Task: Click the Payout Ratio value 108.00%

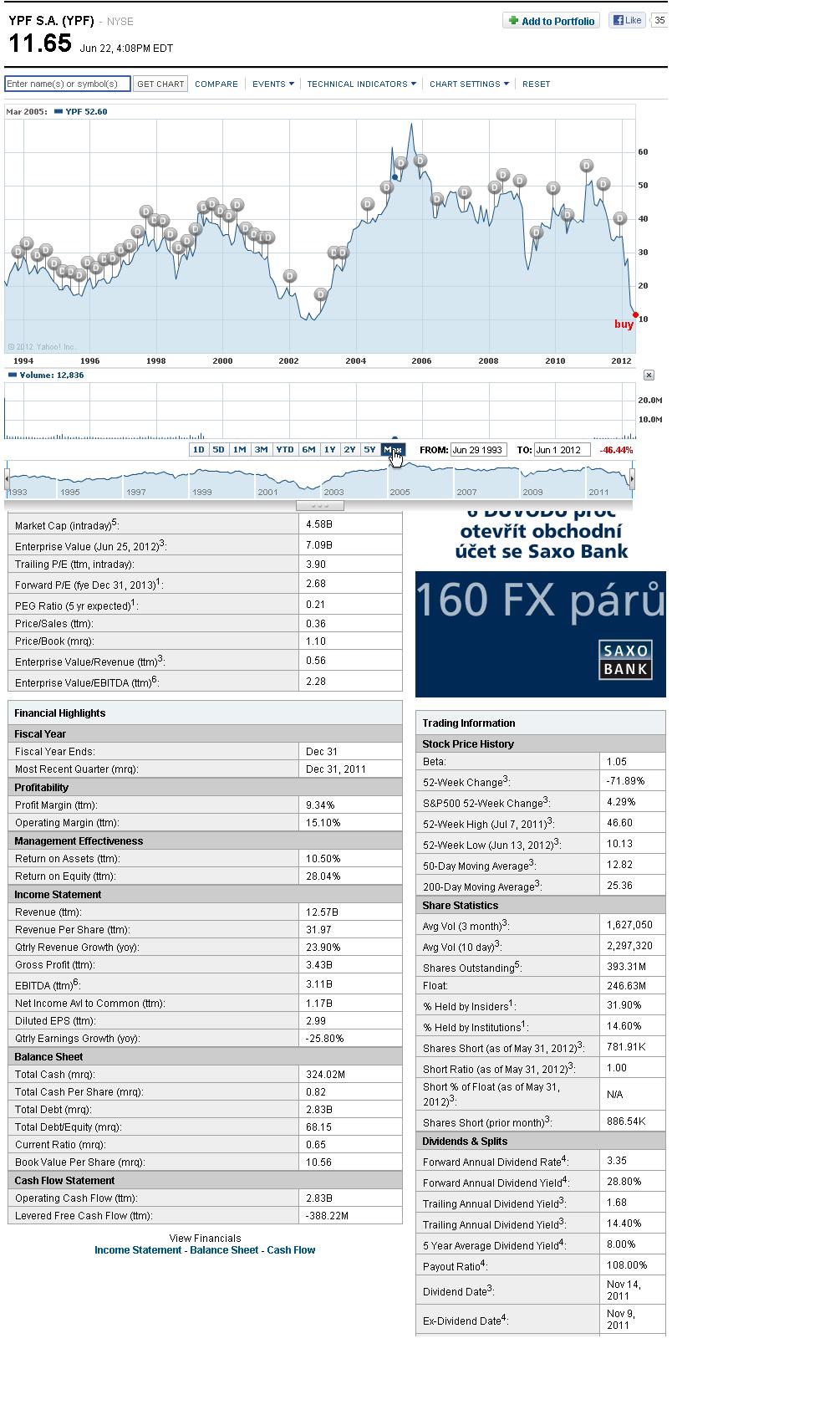Action: tap(627, 1265)
